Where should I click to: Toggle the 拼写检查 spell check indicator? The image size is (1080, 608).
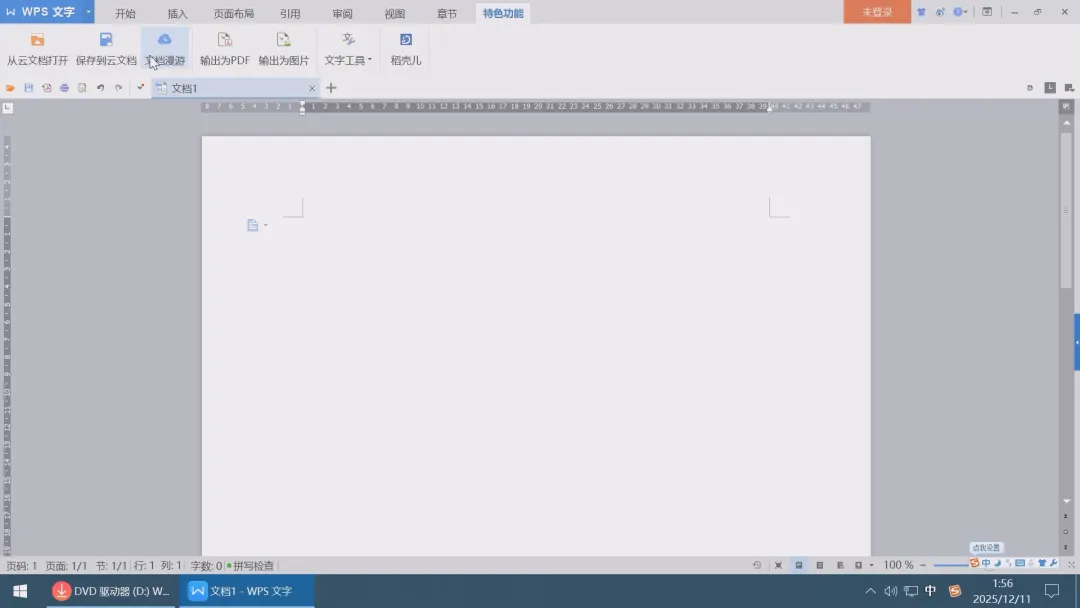click(x=250, y=566)
